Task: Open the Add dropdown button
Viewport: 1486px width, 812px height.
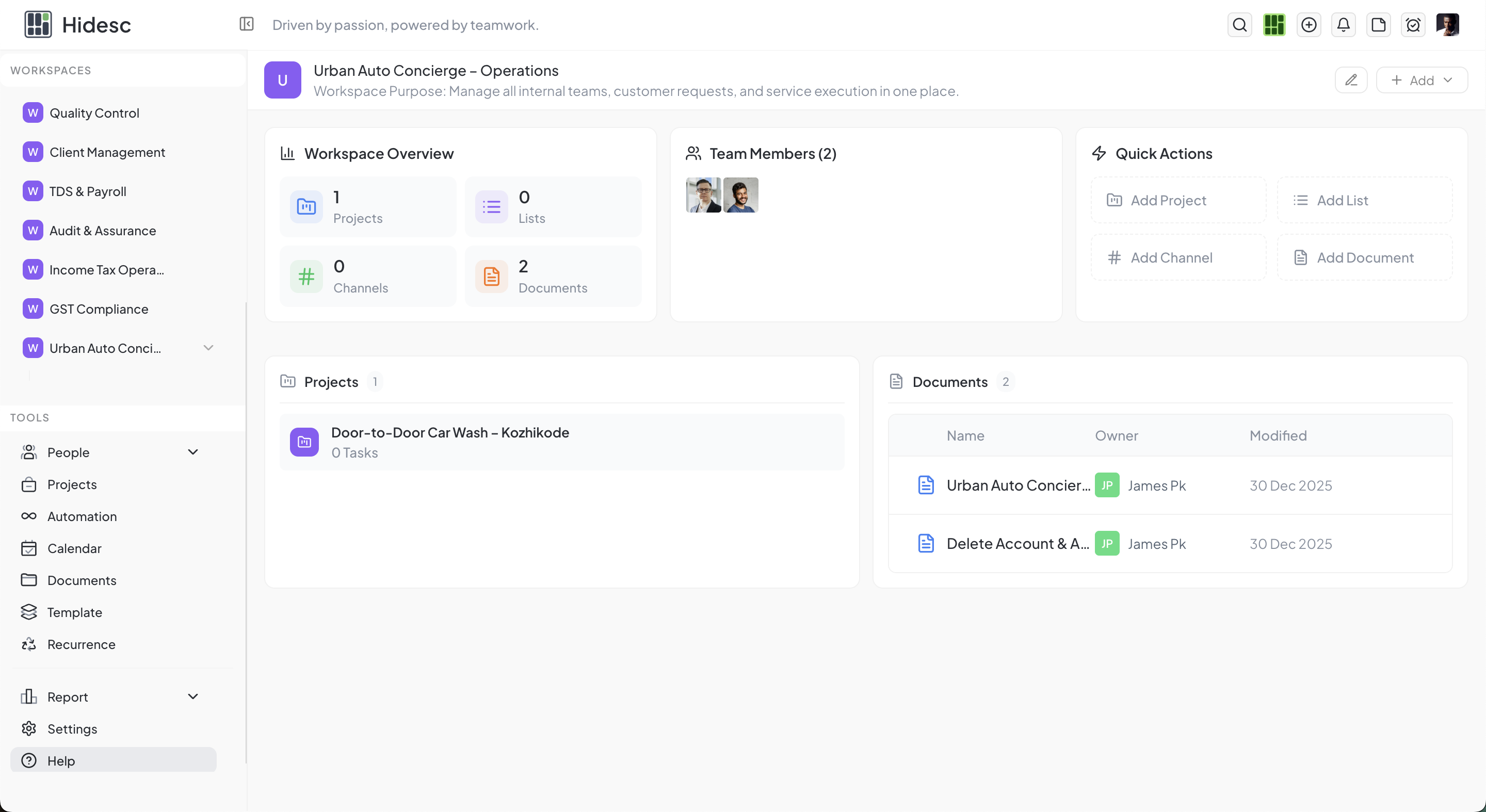Action: click(x=1422, y=80)
